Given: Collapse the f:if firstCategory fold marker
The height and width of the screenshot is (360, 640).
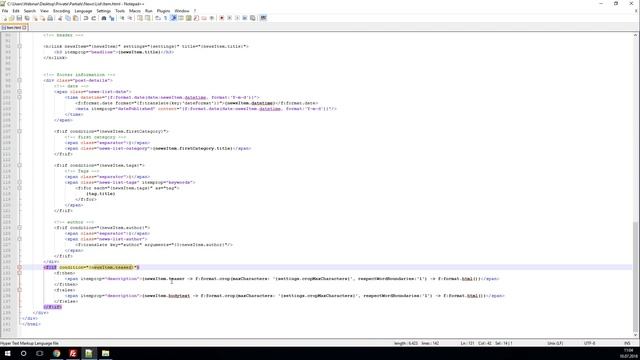Looking at the screenshot, I should pos(19,131).
